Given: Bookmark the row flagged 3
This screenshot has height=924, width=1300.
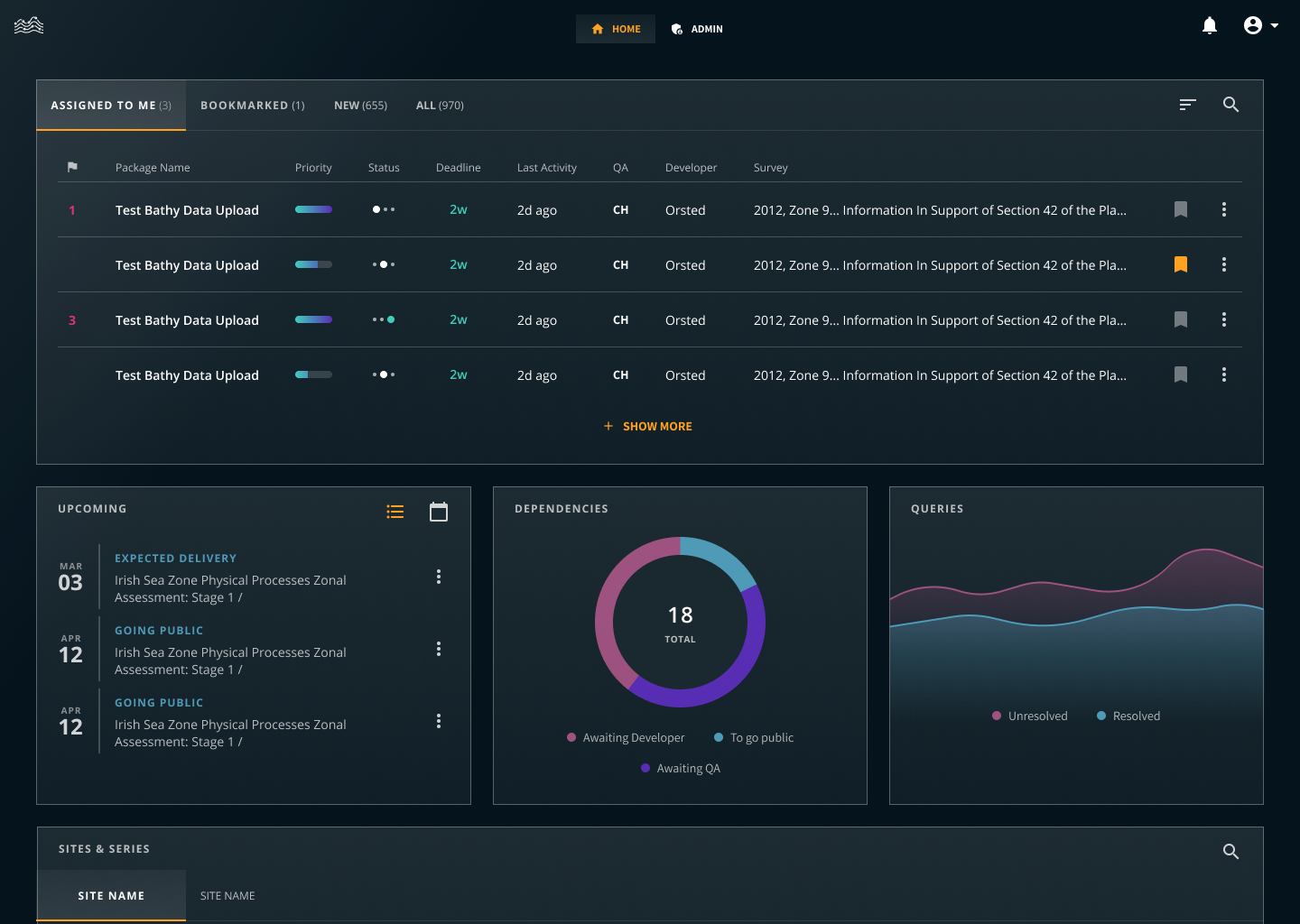Looking at the screenshot, I should 1180,319.
